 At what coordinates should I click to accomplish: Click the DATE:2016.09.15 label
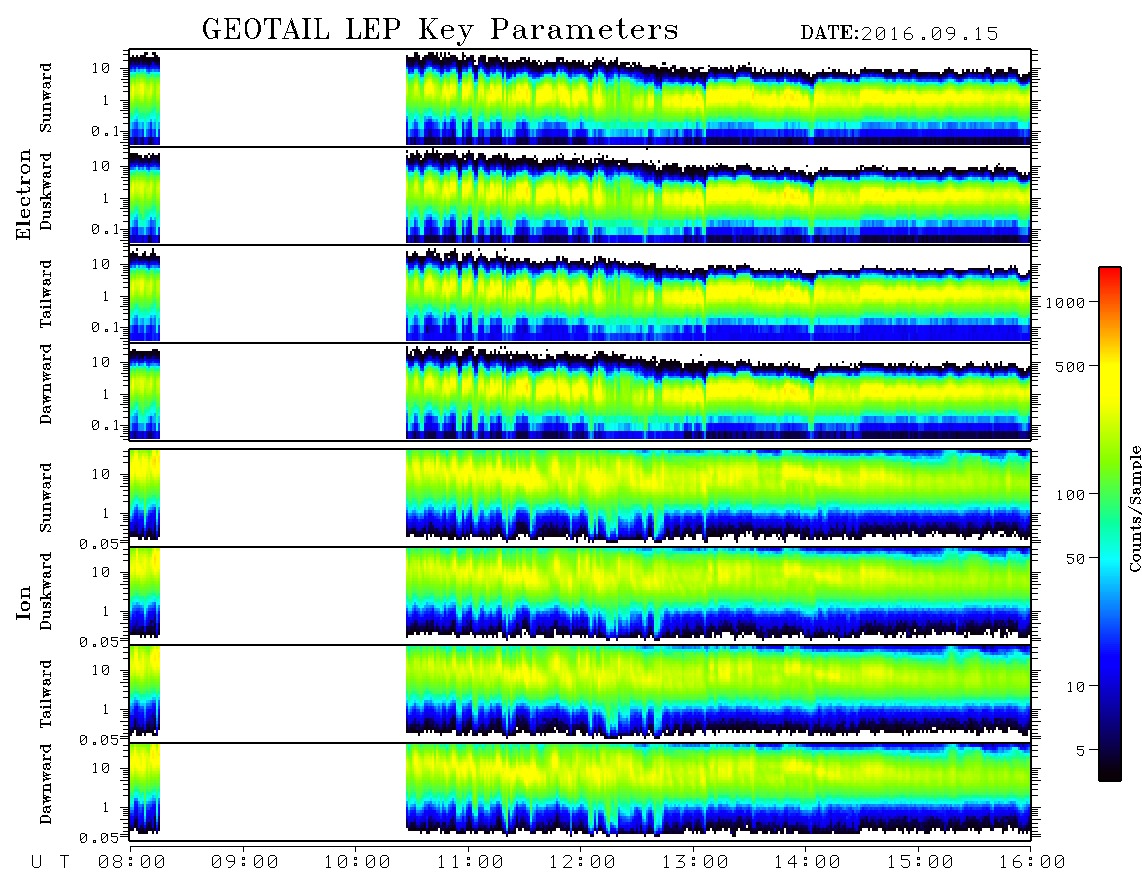click(x=899, y=34)
